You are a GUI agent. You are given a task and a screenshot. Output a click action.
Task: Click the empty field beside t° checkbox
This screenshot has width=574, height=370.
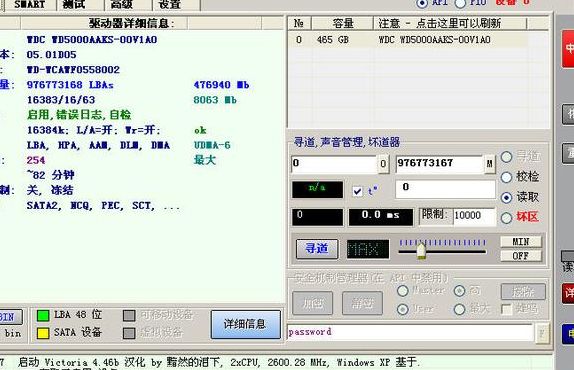click(445, 189)
